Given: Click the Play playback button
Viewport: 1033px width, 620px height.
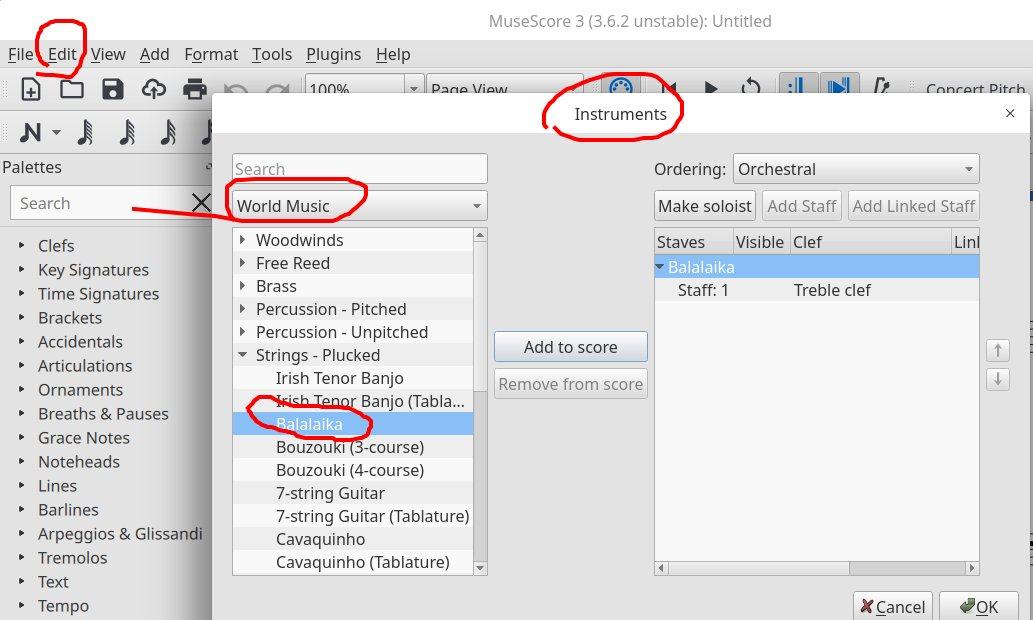Looking at the screenshot, I should pos(710,88).
